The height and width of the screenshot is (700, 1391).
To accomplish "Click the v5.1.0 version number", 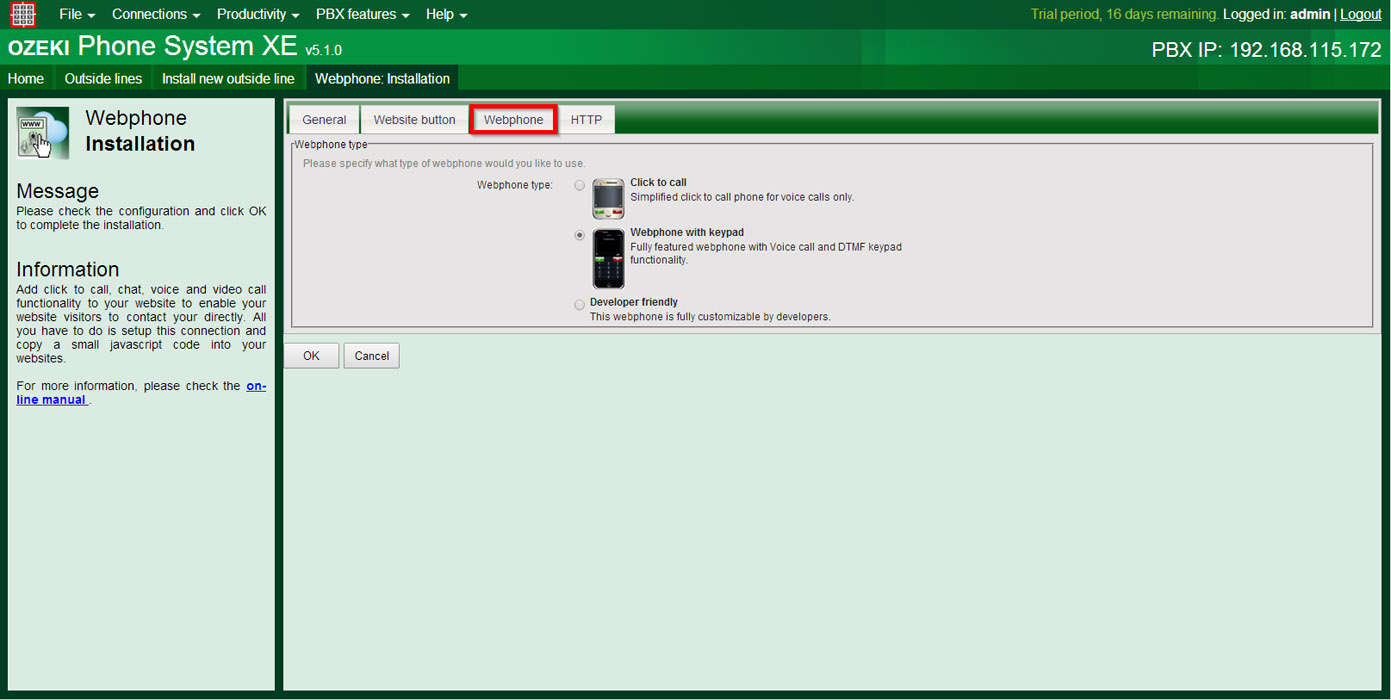I will coord(324,50).
